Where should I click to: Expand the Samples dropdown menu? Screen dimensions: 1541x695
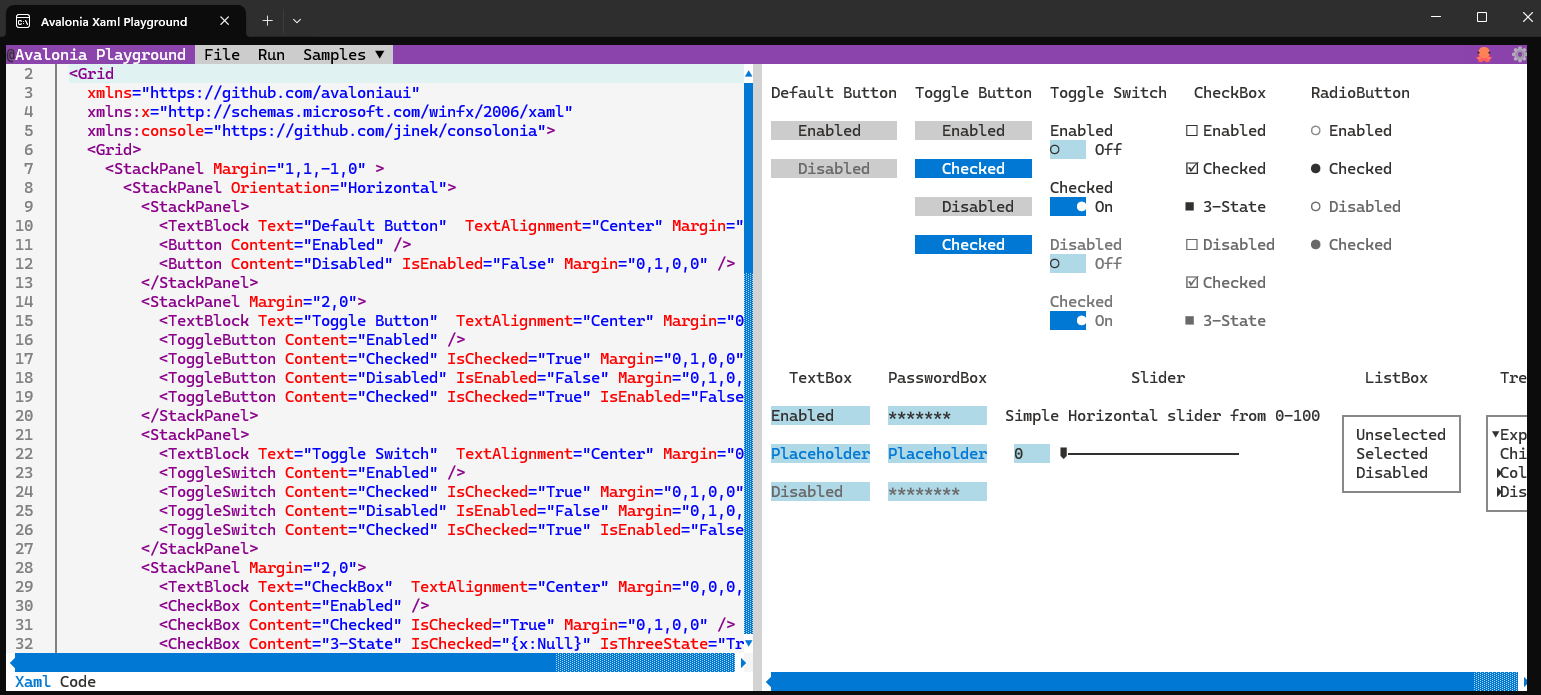344,55
